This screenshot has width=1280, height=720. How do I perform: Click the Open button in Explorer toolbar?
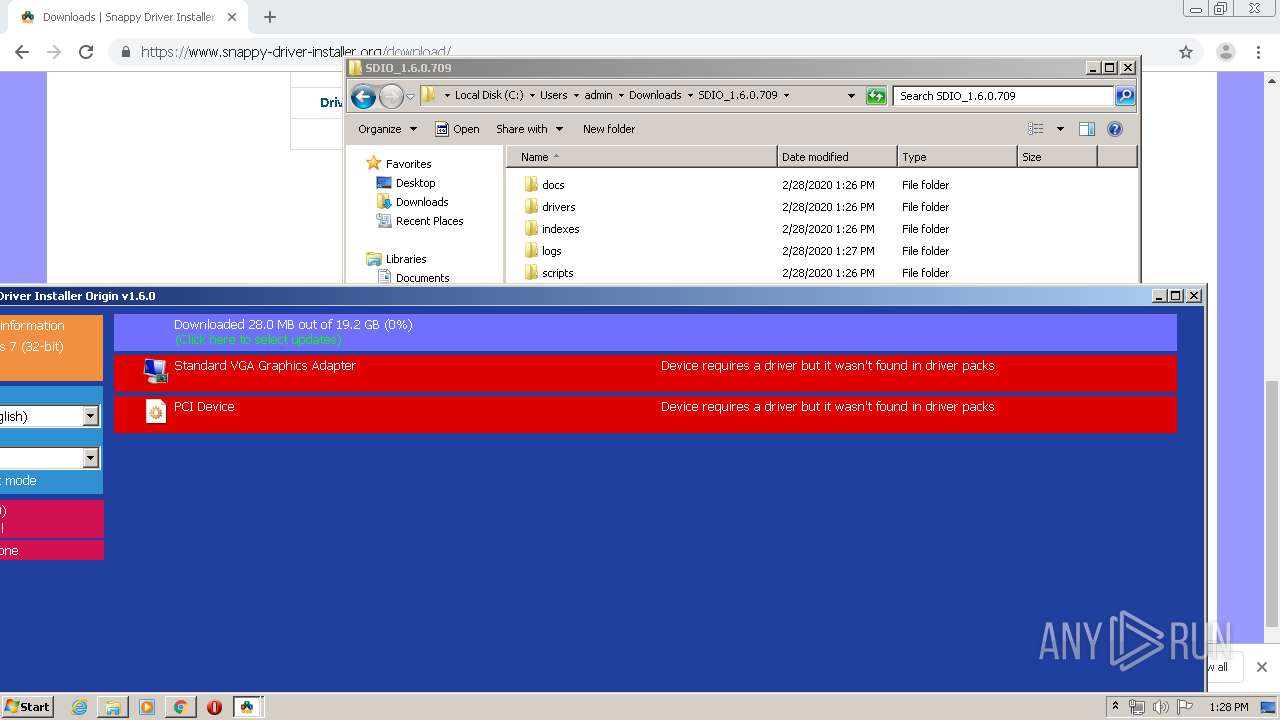click(x=457, y=129)
